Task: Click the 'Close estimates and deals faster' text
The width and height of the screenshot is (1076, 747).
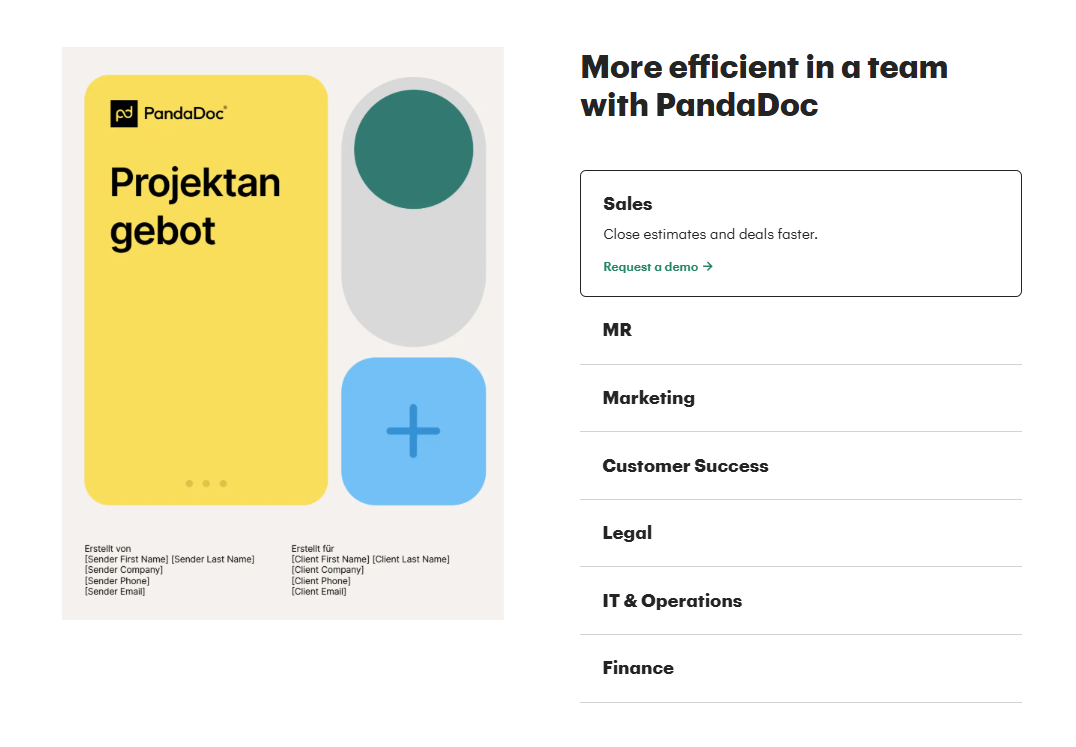Action: (x=710, y=235)
